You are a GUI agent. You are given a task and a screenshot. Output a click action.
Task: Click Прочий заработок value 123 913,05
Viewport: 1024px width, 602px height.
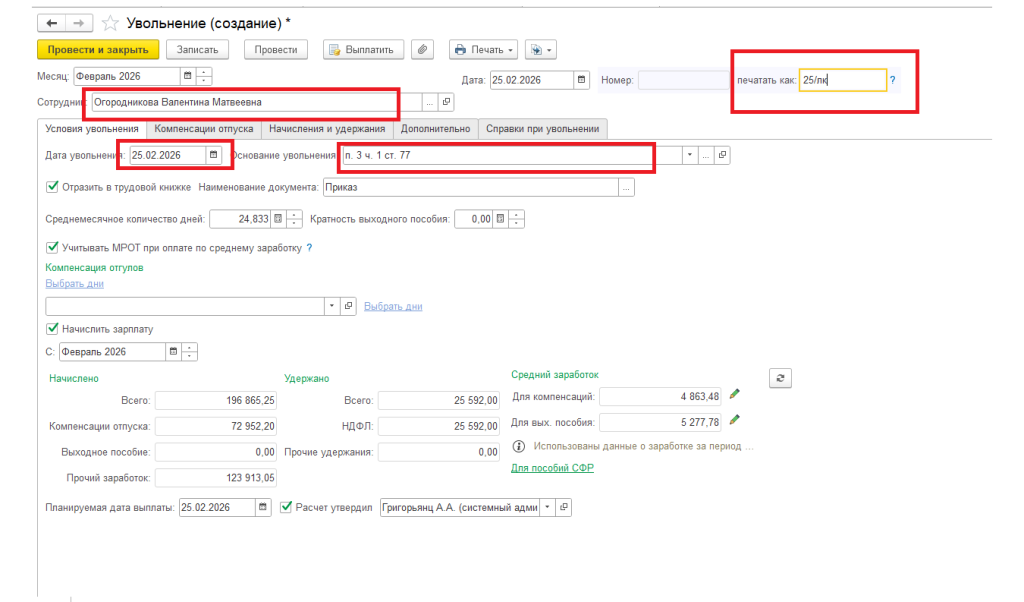216,478
